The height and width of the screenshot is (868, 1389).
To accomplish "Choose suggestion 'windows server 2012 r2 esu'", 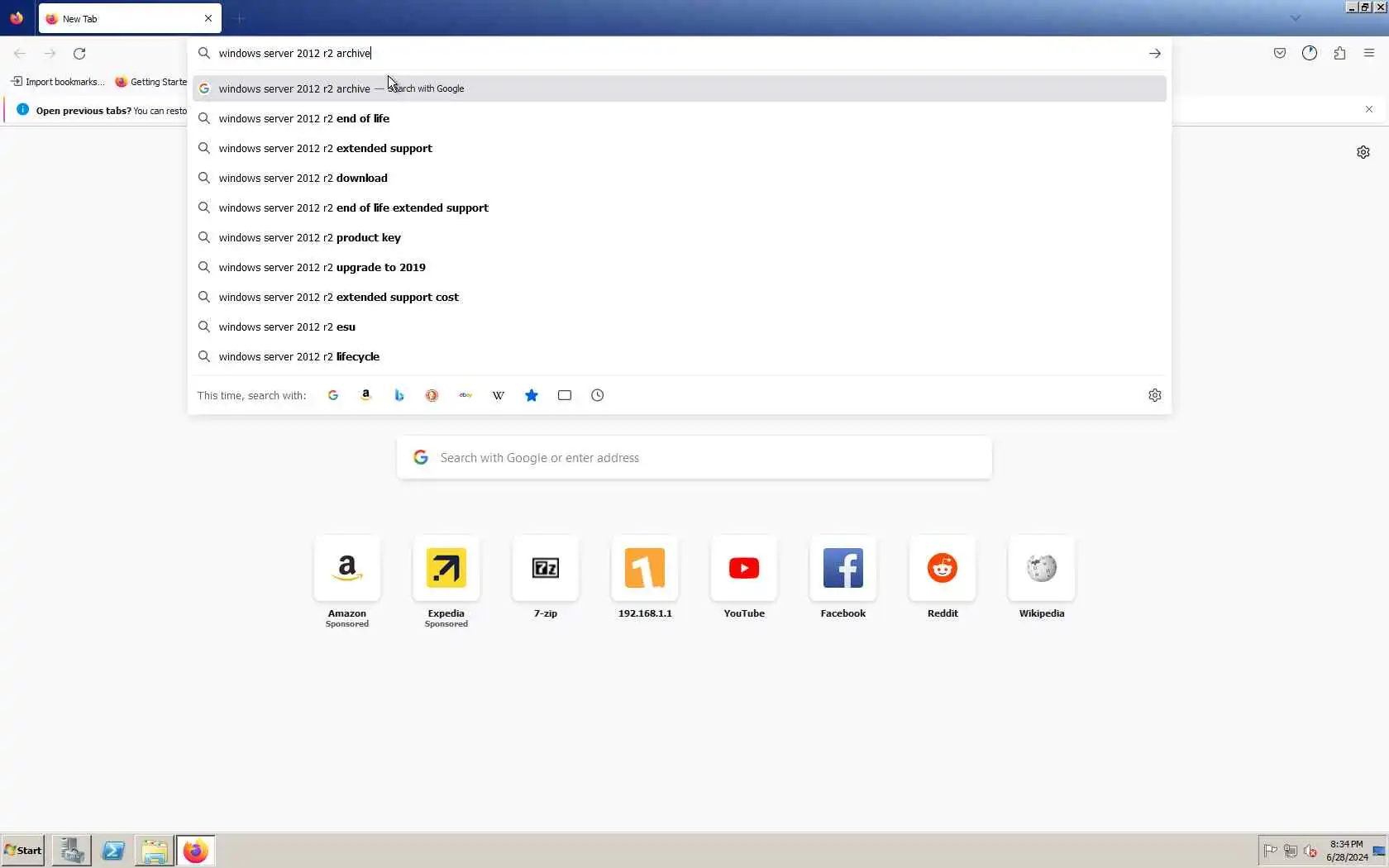I will pyautogui.click(x=680, y=327).
